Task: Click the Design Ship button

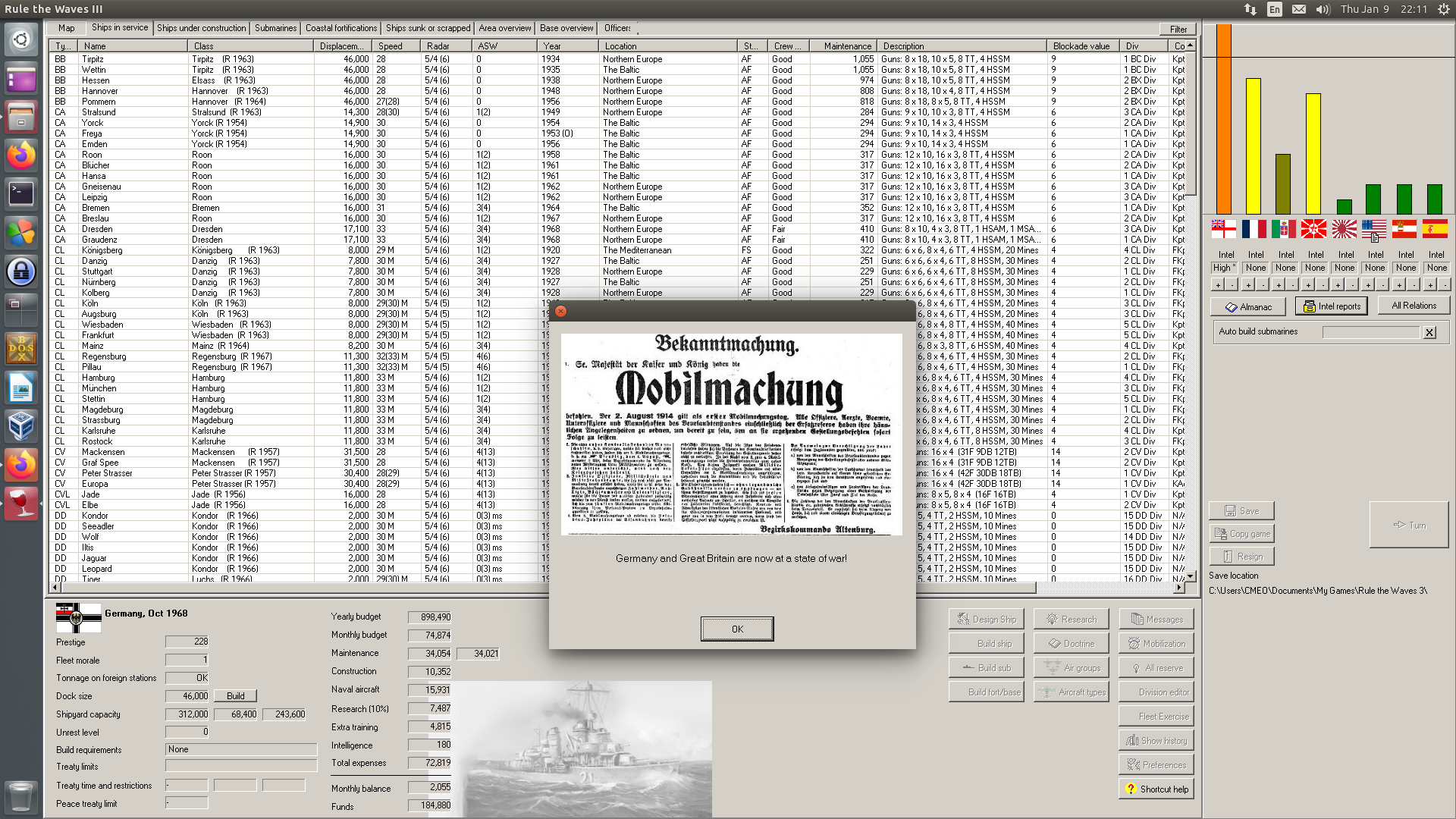Action: [x=987, y=620]
